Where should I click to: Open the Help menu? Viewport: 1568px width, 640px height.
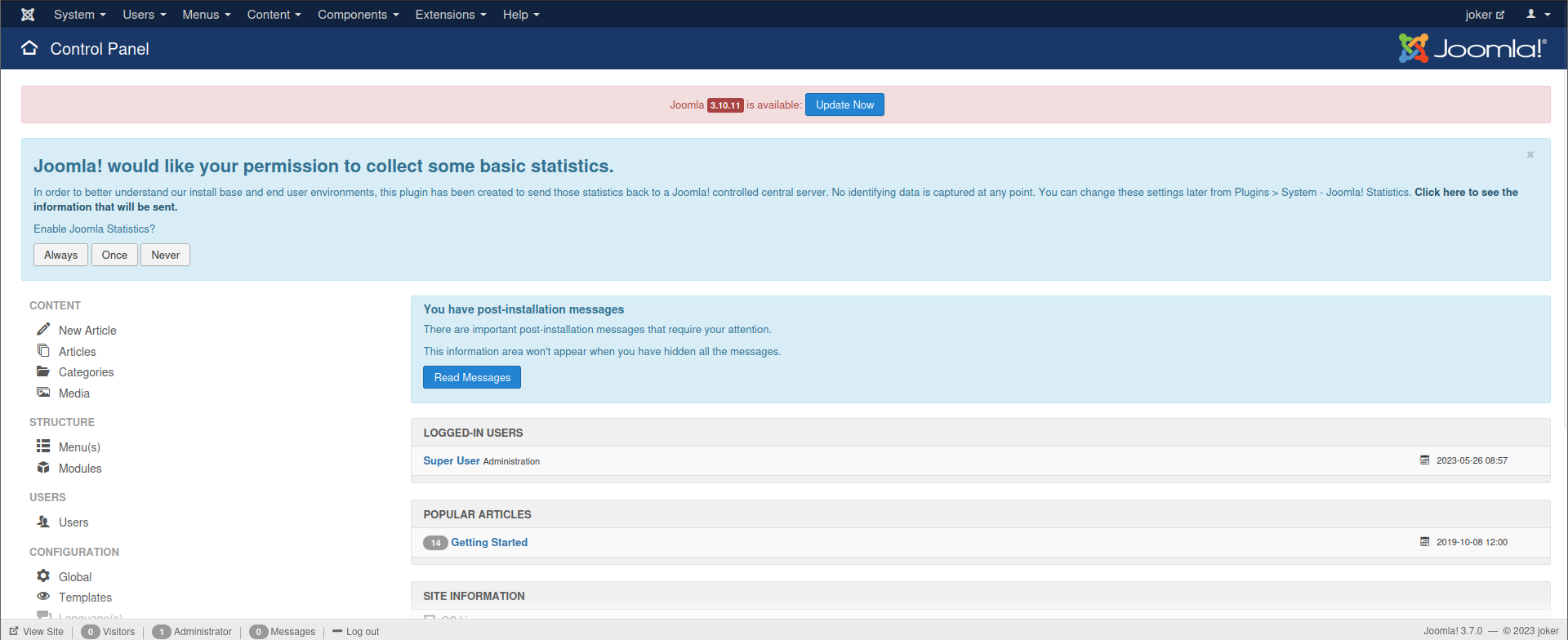[521, 15]
